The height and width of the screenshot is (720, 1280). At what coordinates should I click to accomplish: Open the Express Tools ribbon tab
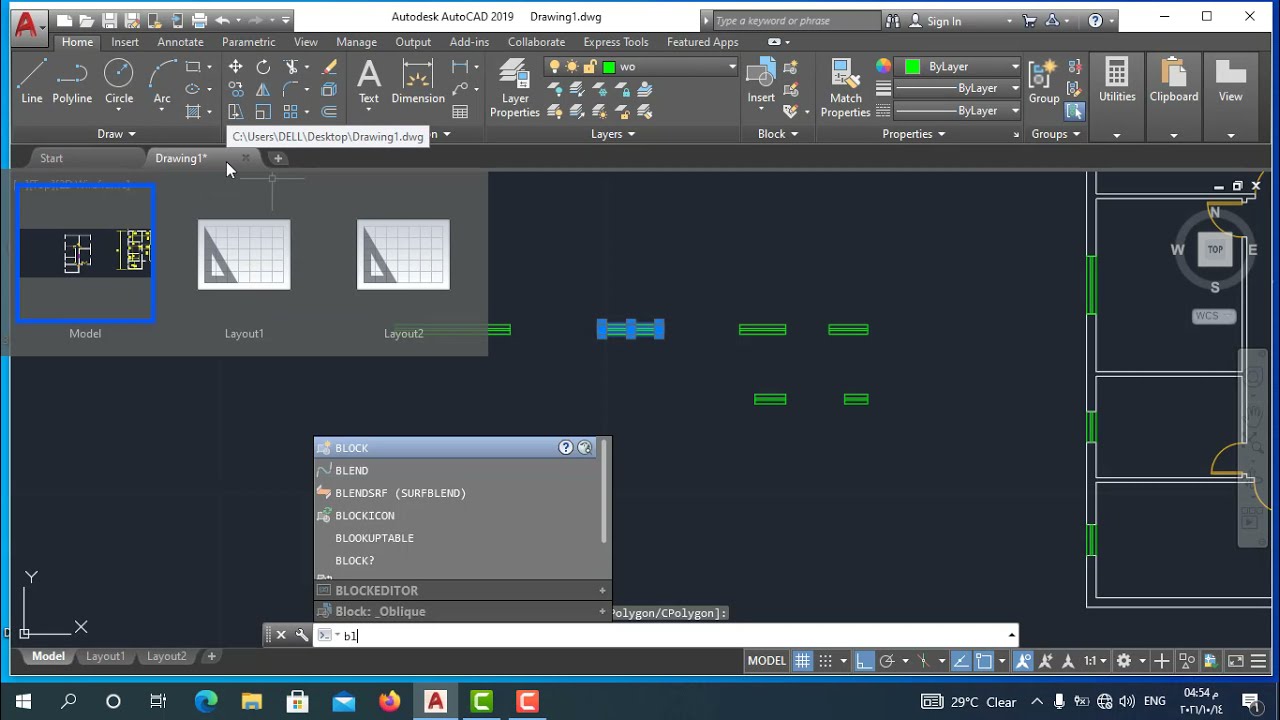click(616, 42)
